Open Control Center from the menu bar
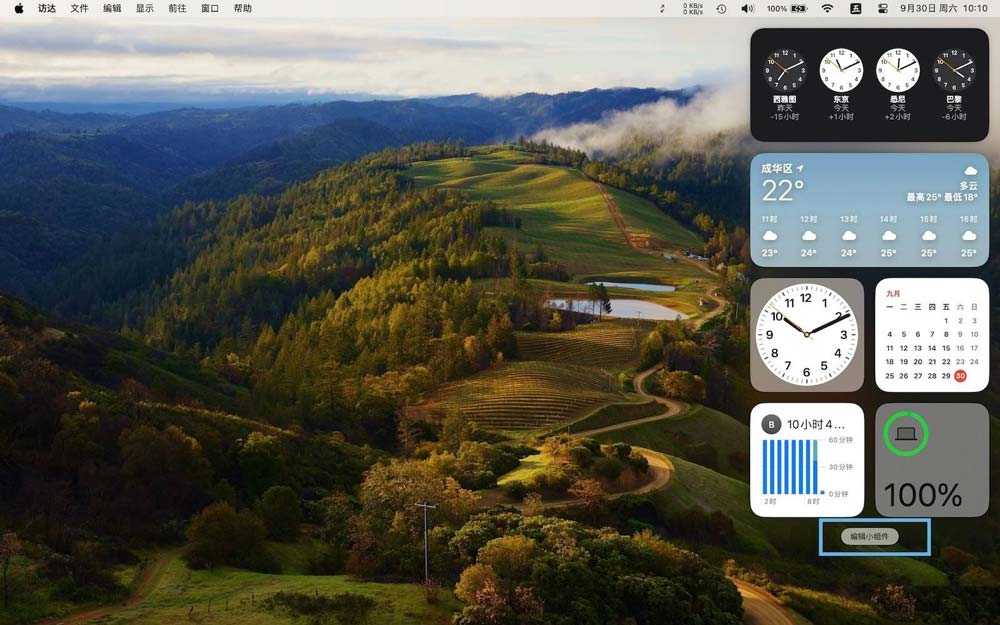Viewport: 1000px width, 625px height. click(883, 9)
